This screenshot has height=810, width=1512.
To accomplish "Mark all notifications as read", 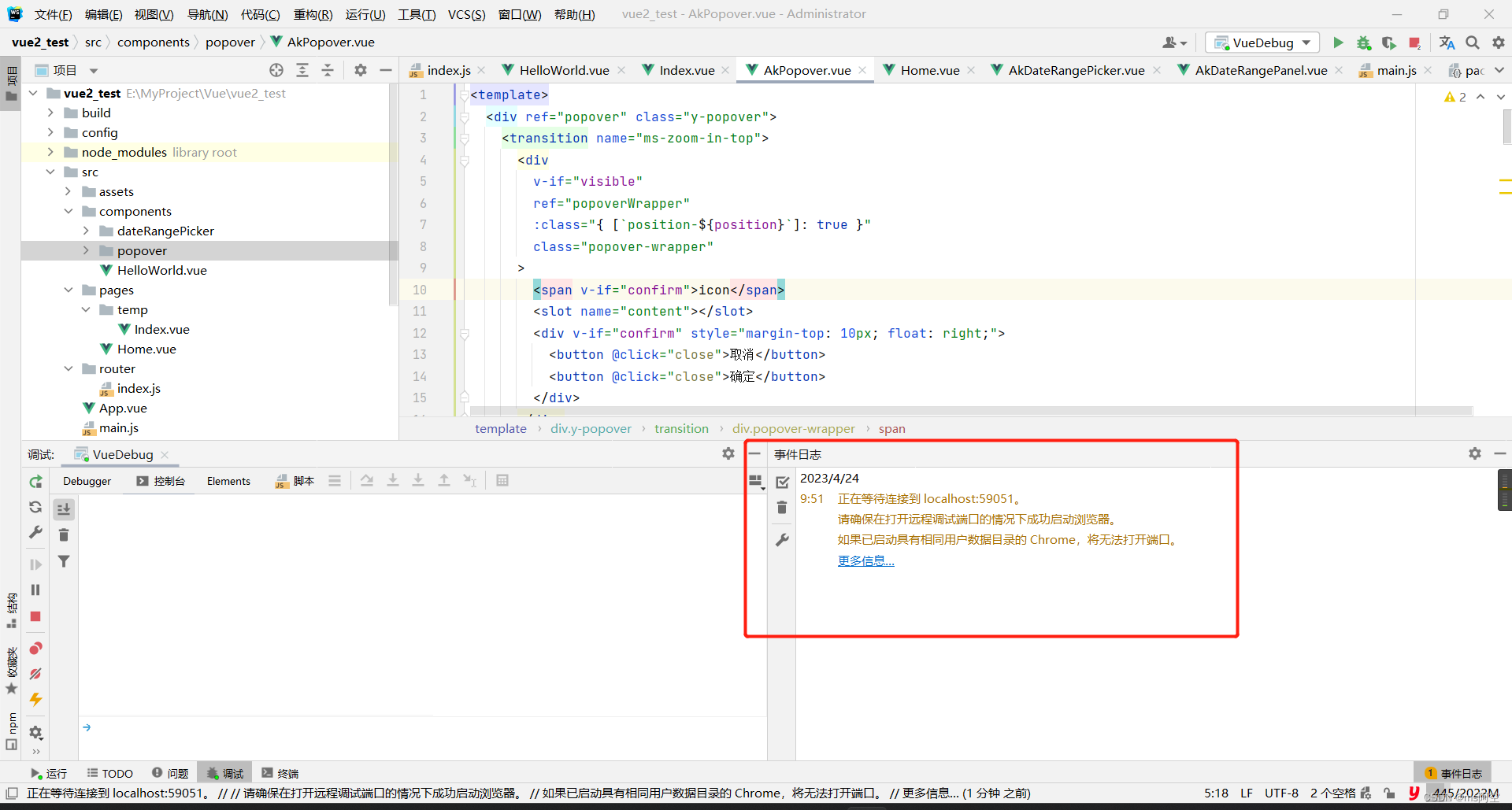I will click(x=782, y=481).
